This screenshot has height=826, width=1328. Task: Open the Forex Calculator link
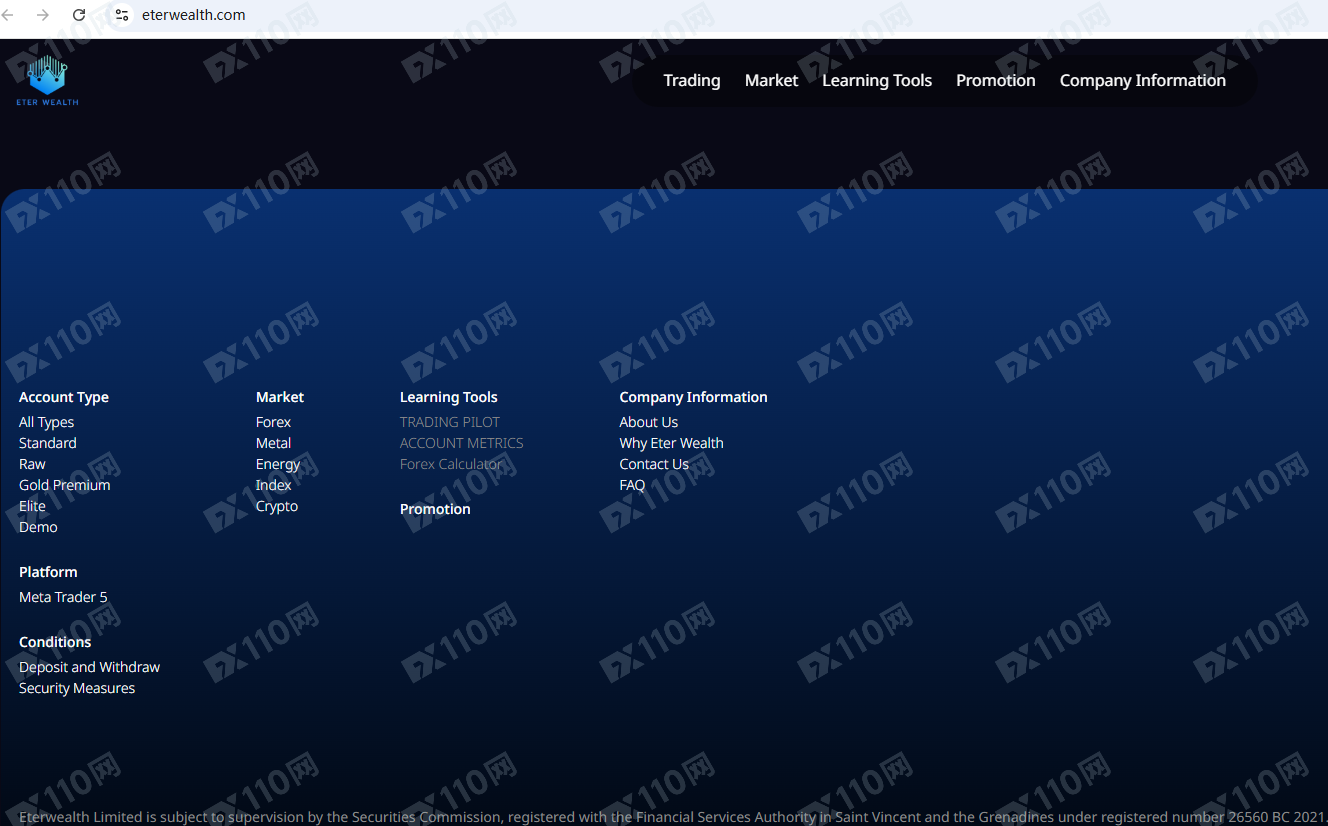pos(451,464)
